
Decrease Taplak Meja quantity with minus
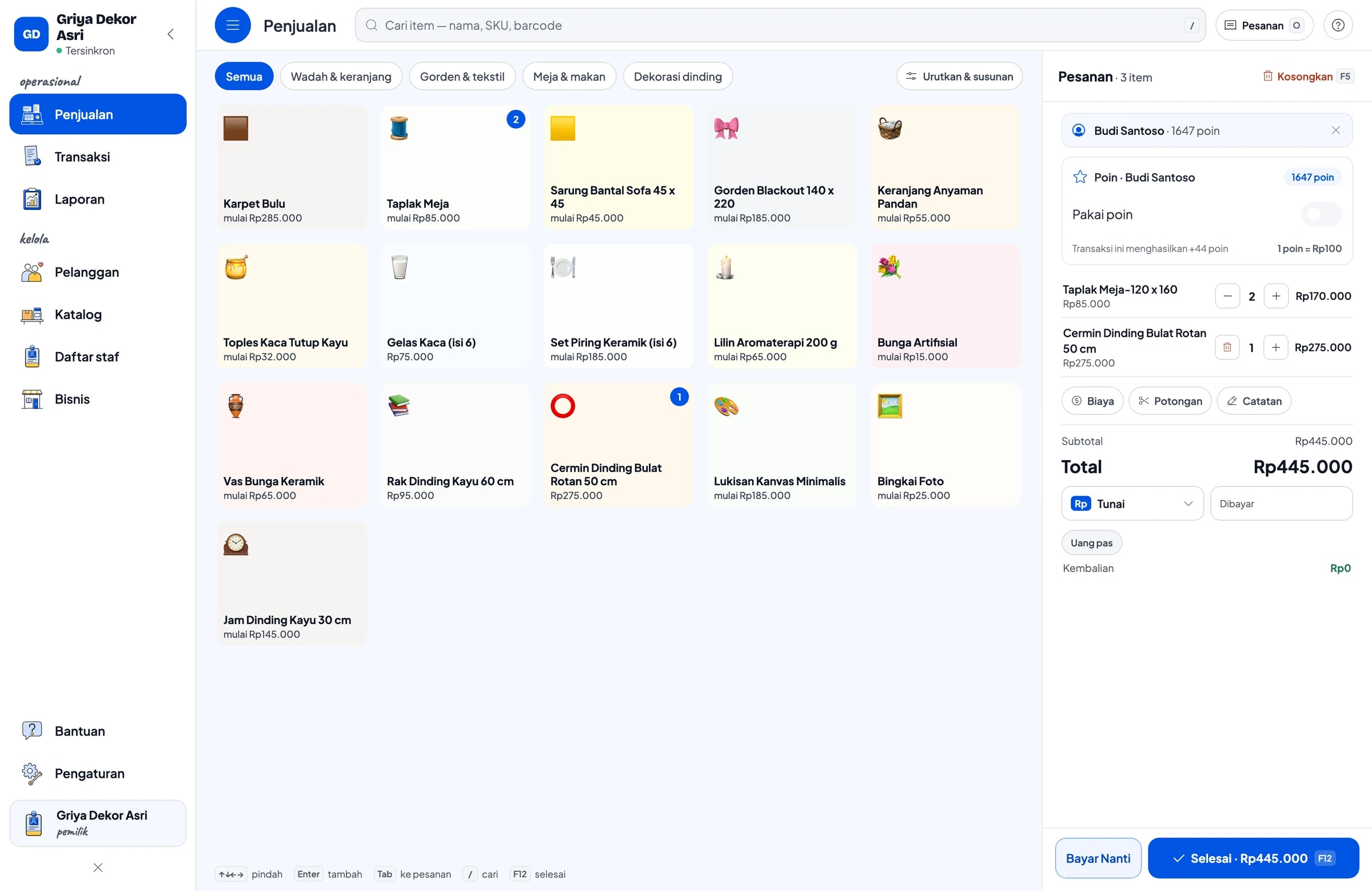(x=1227, y=296)
